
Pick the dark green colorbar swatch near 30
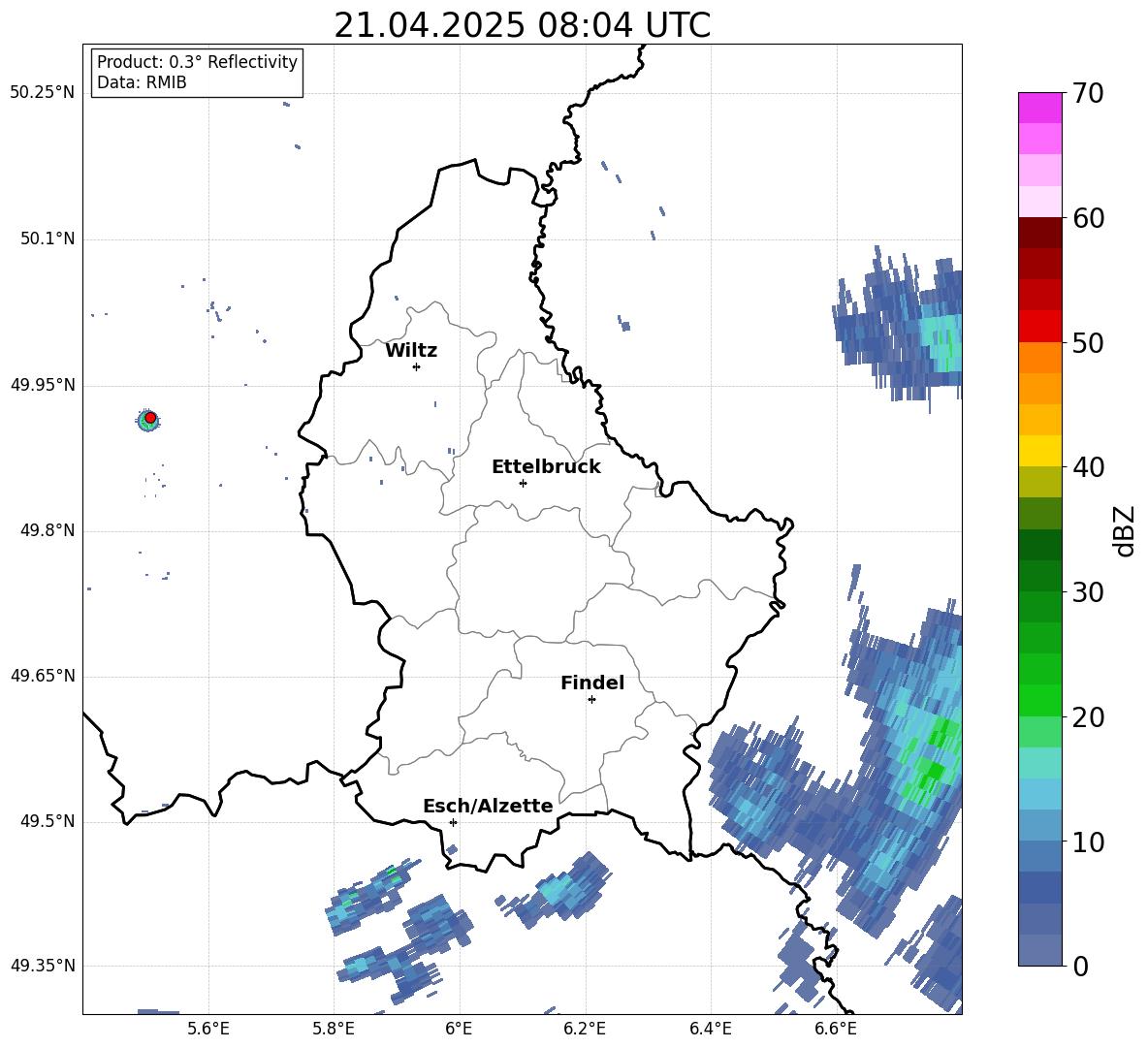(x=1039, y=576)
